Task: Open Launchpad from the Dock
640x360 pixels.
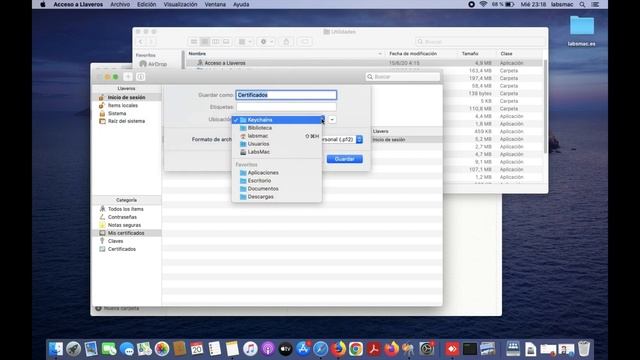Action: click(x=73, y=349)
